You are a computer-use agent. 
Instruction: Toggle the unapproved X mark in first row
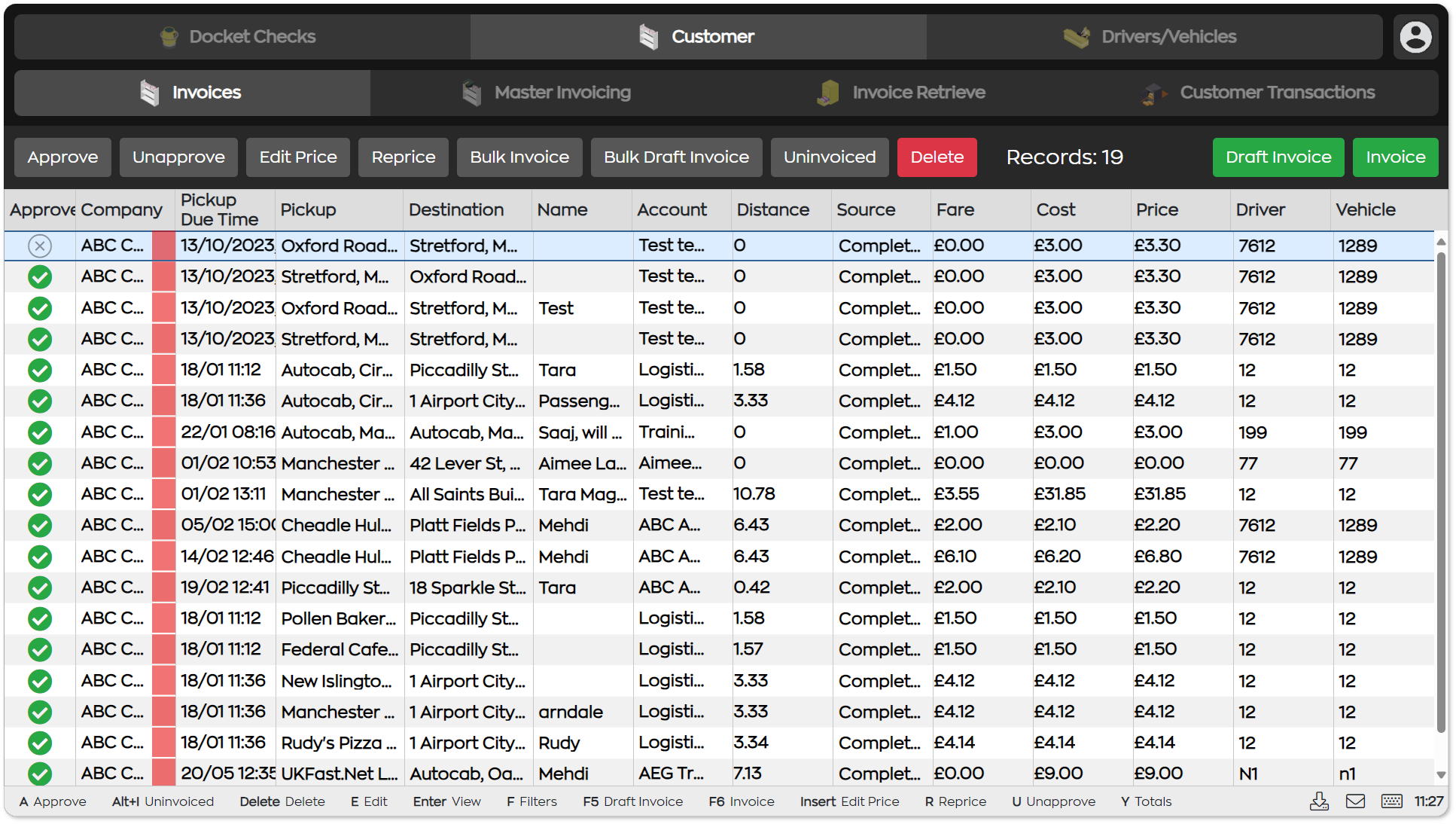click(x=40, y=246)
